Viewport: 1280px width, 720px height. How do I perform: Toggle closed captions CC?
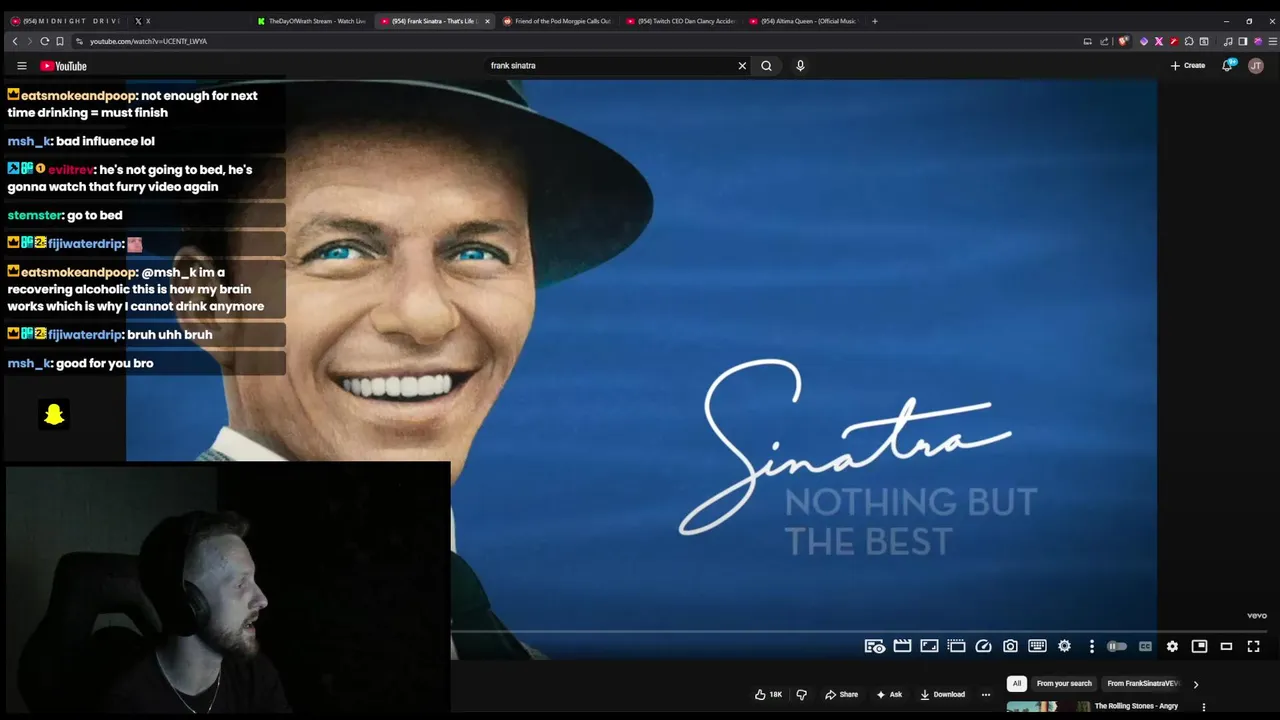coord(1145,646)
